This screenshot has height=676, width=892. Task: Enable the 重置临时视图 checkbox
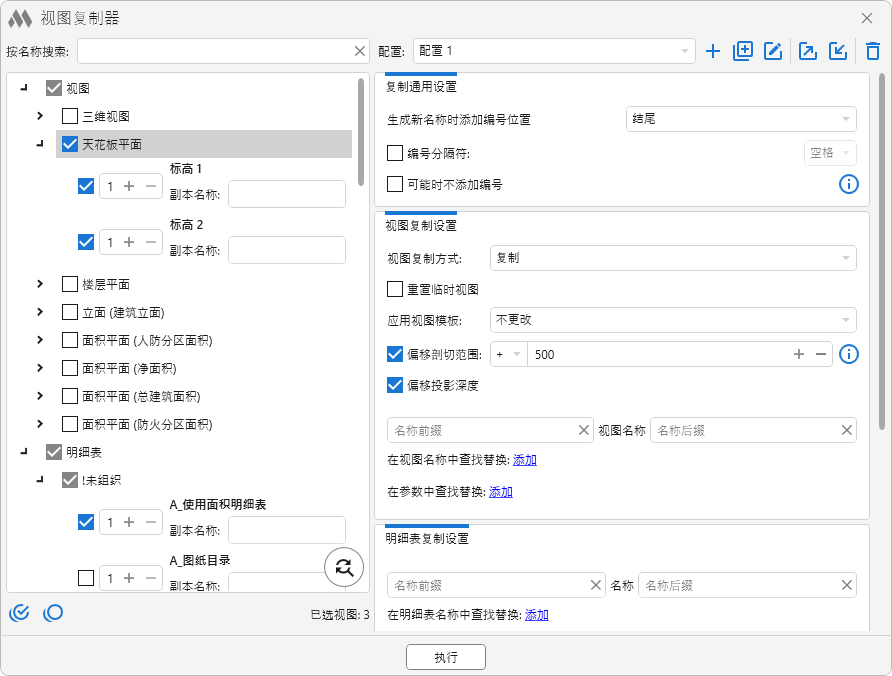click(x=395, y=289)
